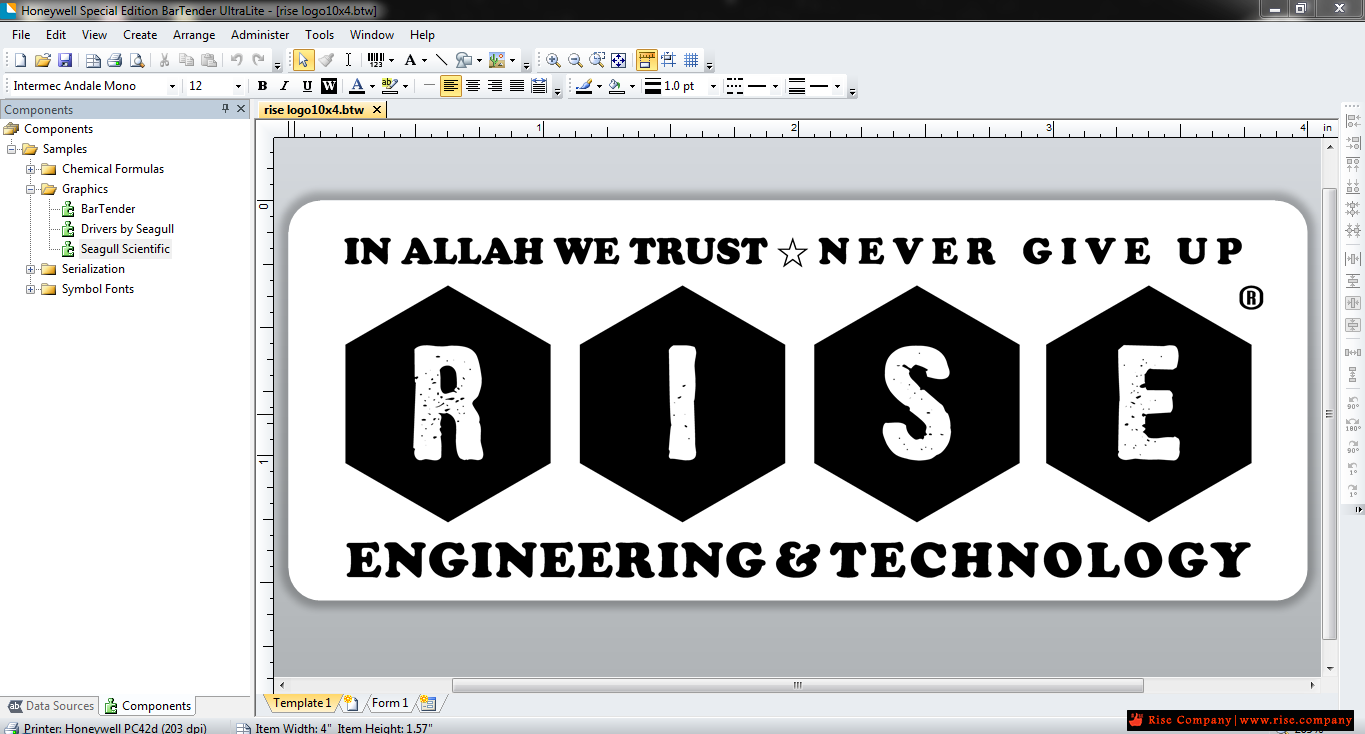This screenshot has width=1365, height=734.
Task: Click the text I-beam cursor tool
Action: click(348, 61)
